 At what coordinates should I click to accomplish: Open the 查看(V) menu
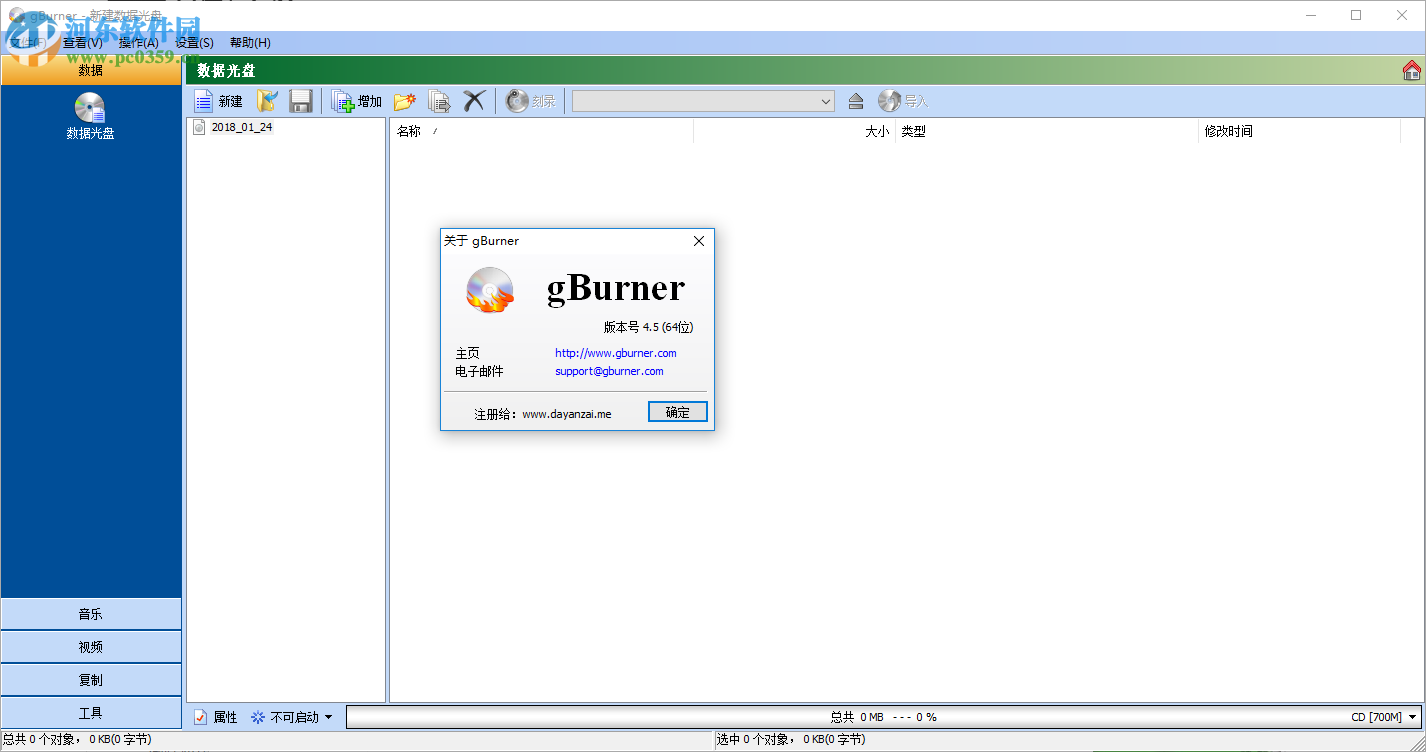coord(82,43)
